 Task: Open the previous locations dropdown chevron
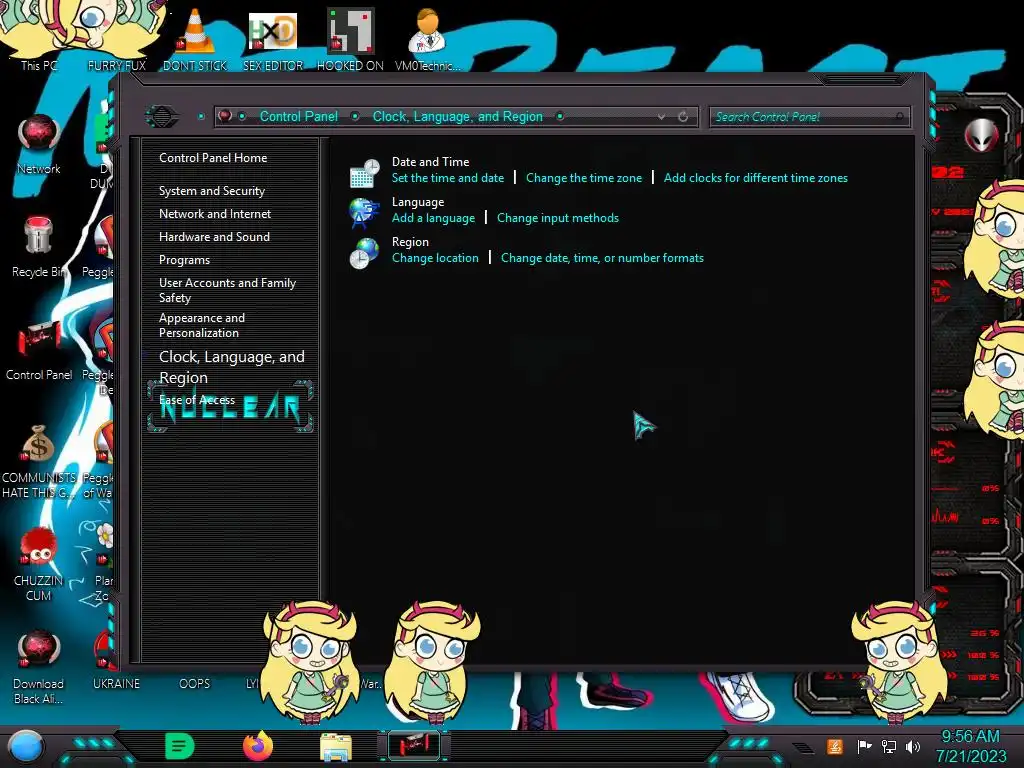pos(662,116)
